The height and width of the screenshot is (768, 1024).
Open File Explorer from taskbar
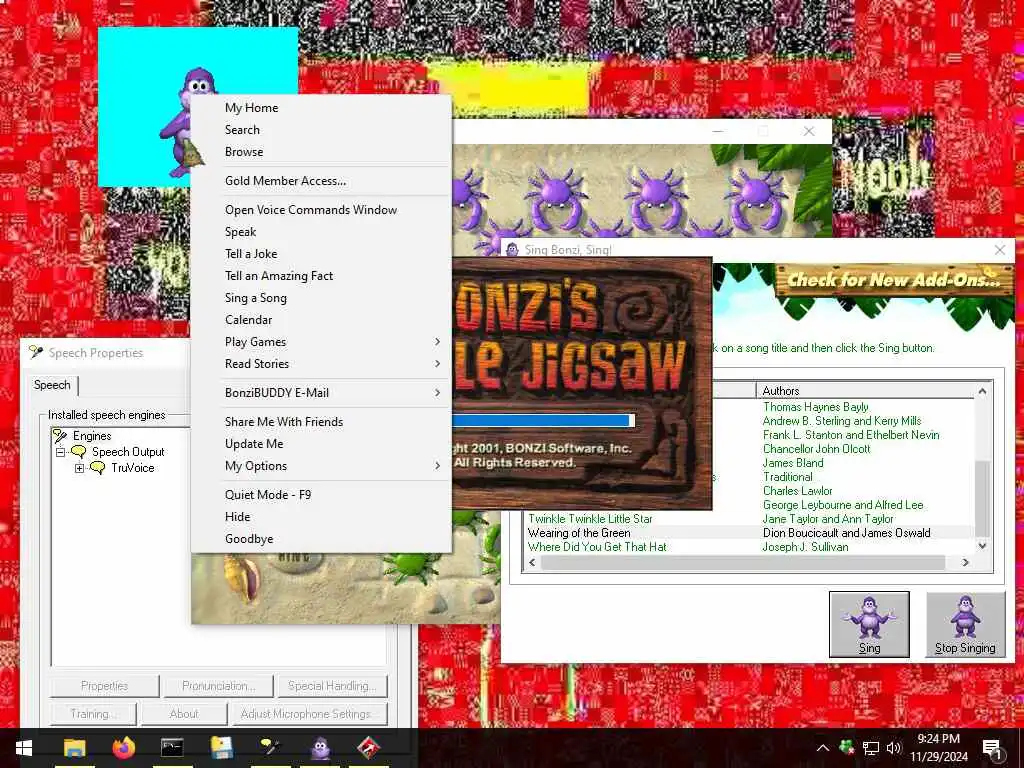click(x=74, y=748)
